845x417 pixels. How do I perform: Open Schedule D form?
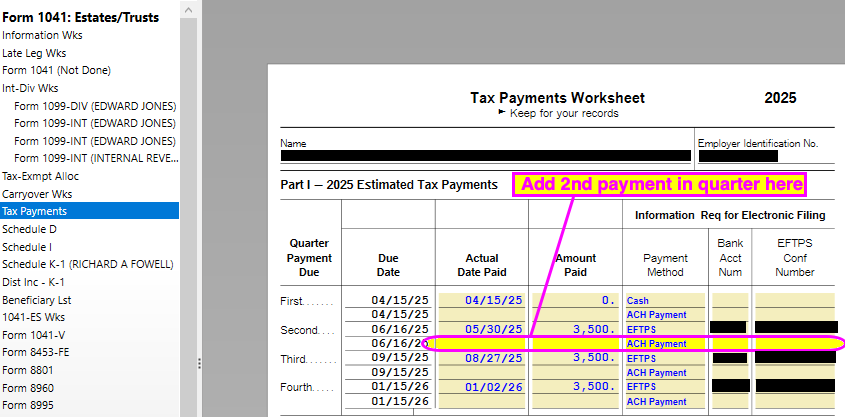click(32, 229)
